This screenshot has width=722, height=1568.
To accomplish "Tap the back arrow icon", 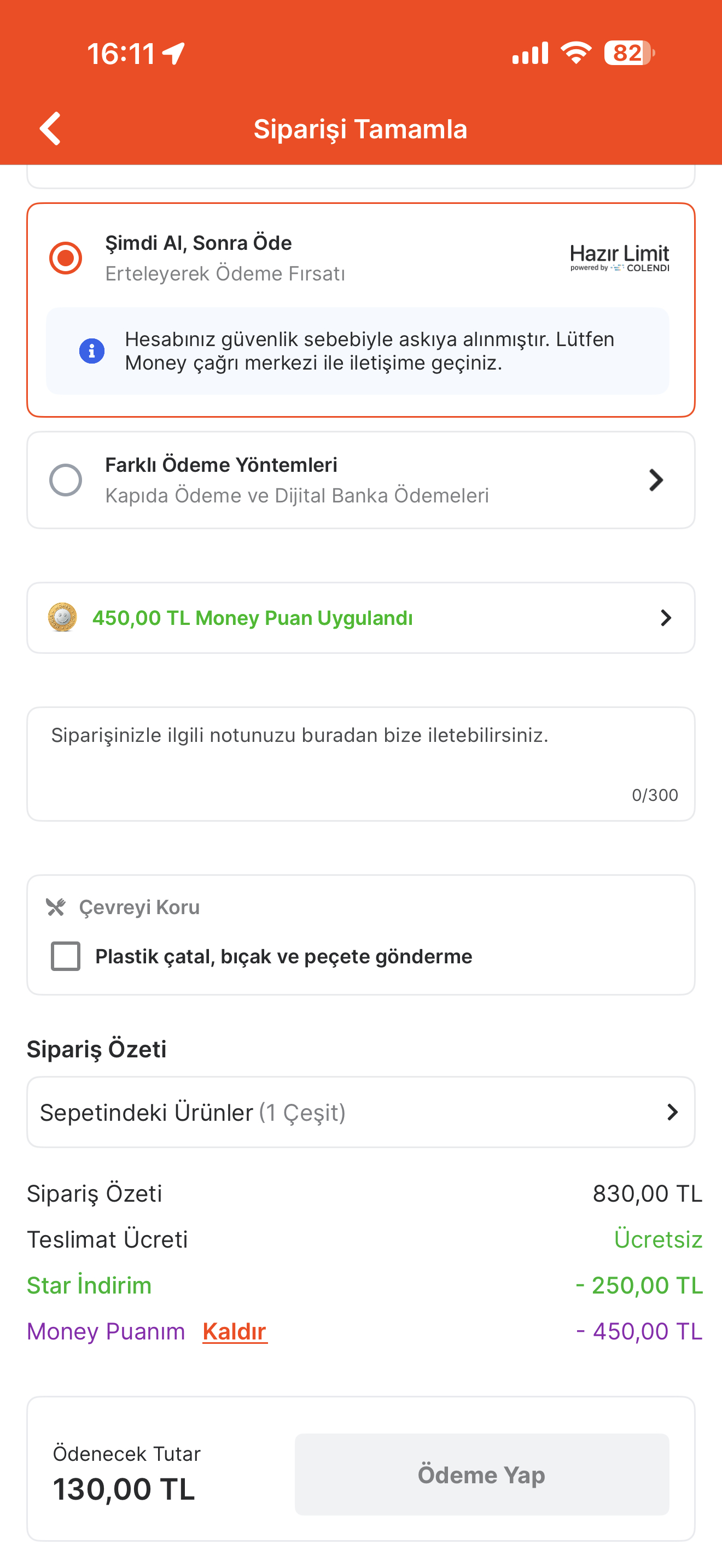I will (50, 128).
